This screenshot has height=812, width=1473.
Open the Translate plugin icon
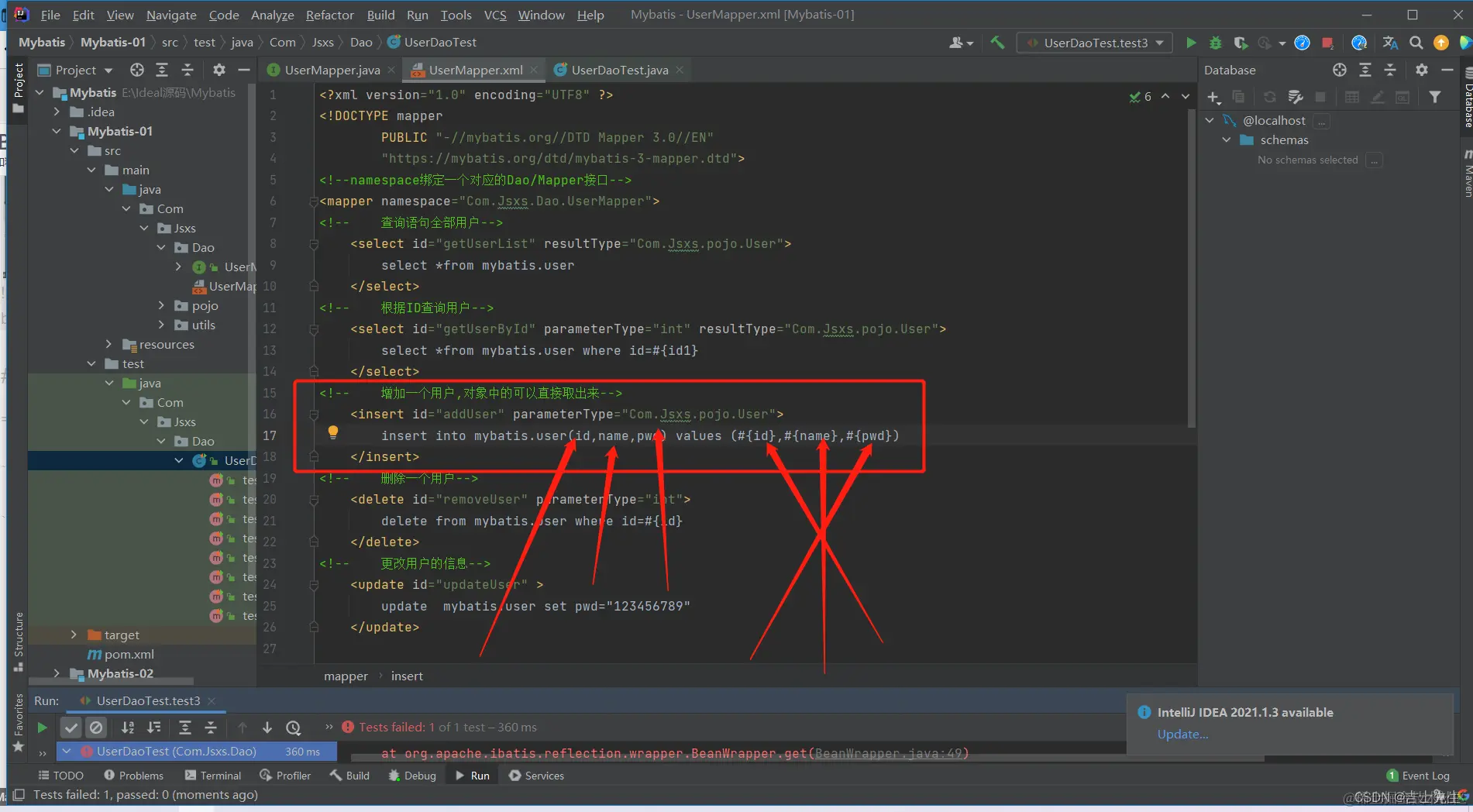1391,43
